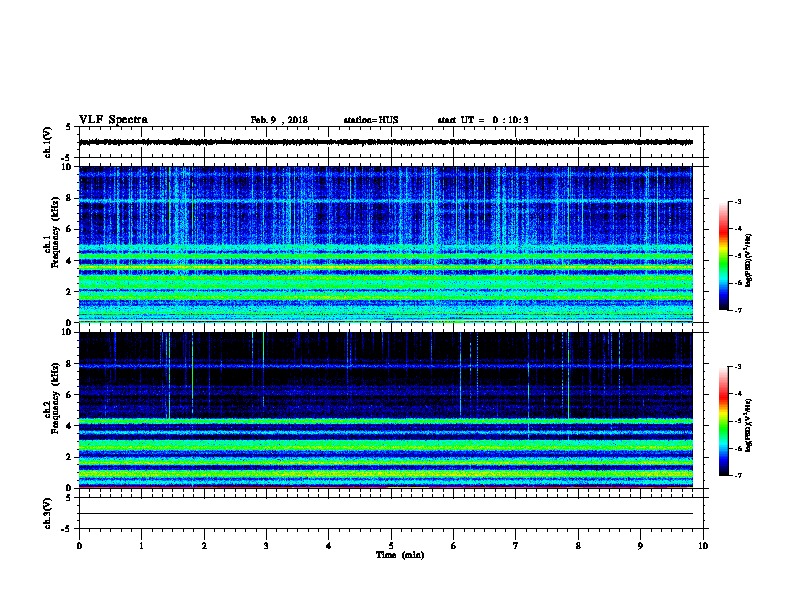Select the "start UT = 0 : 10: 3" text
792x612 pixels.
(x=483, y=120)
